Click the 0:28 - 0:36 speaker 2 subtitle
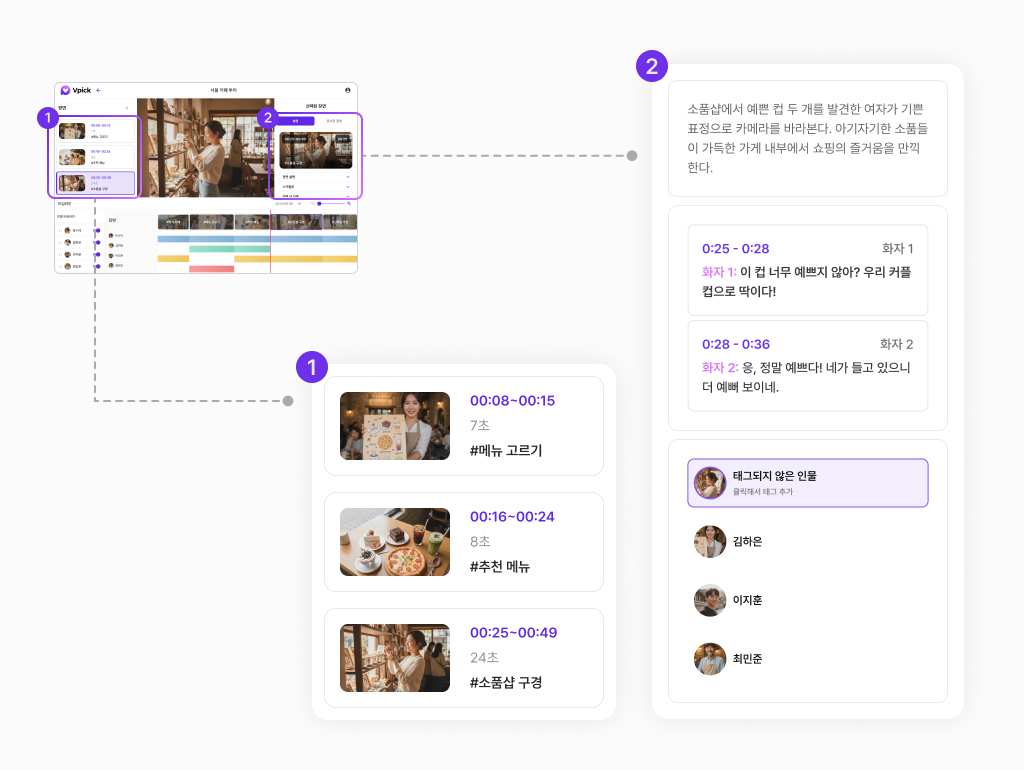1024x770 pixels. (807, 366)
